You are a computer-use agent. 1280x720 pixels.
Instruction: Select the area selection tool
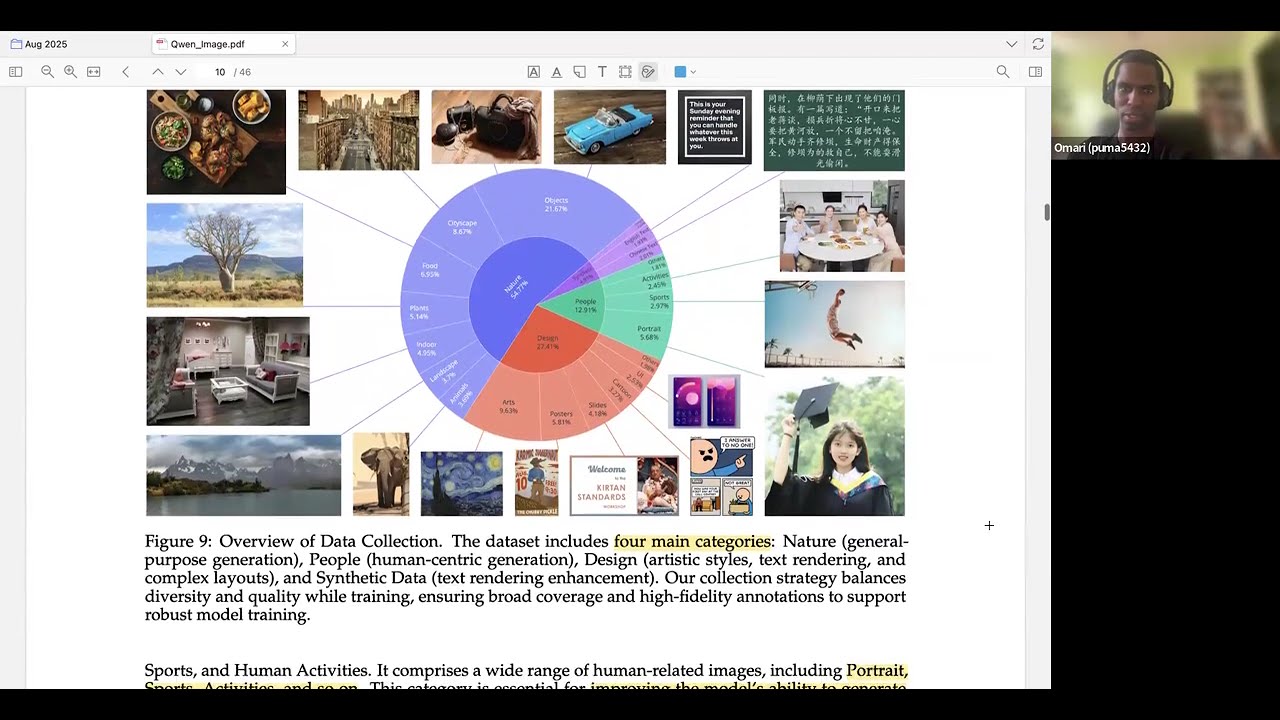625,72
